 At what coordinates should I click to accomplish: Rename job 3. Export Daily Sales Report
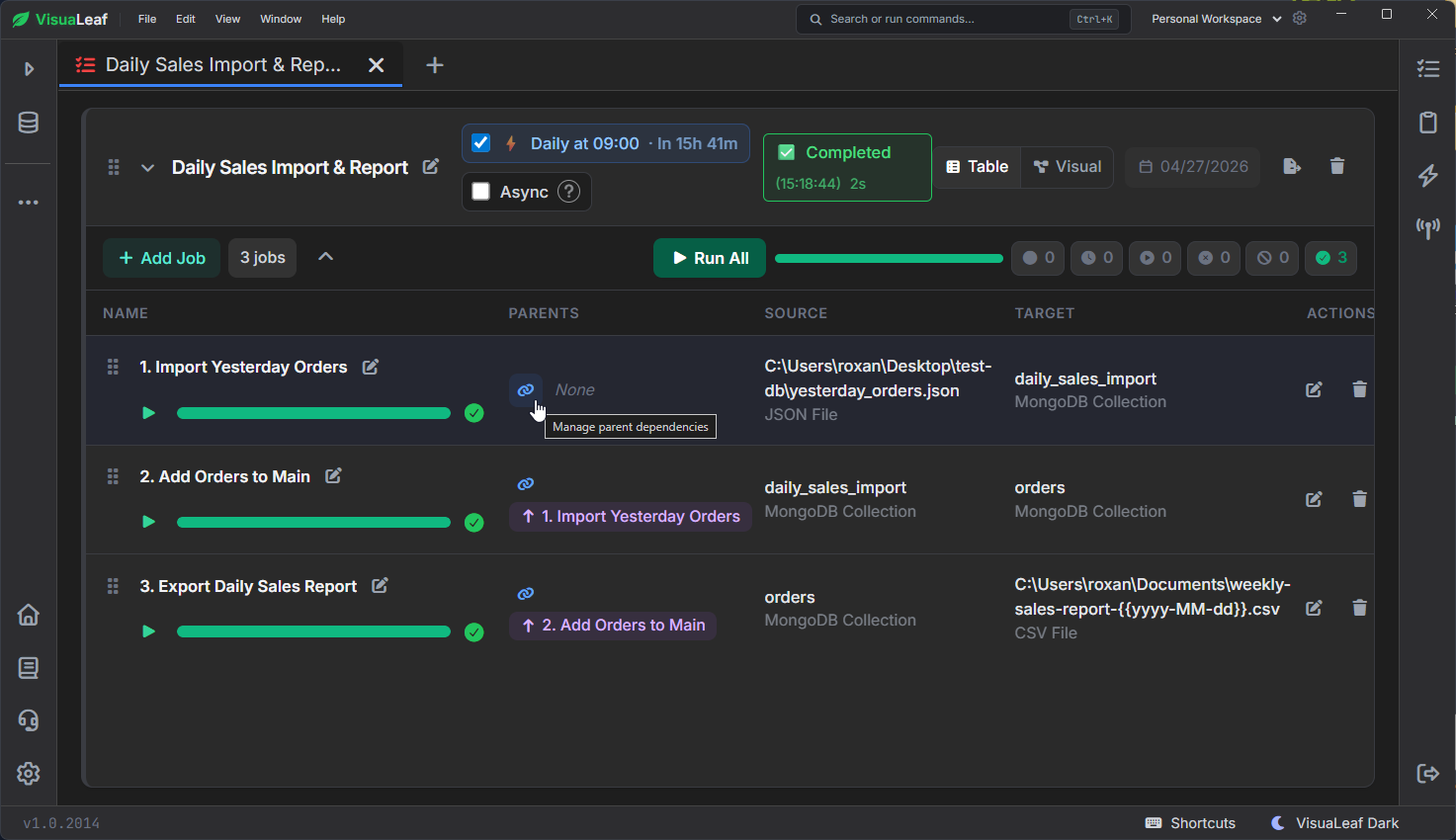pos(380,586)
